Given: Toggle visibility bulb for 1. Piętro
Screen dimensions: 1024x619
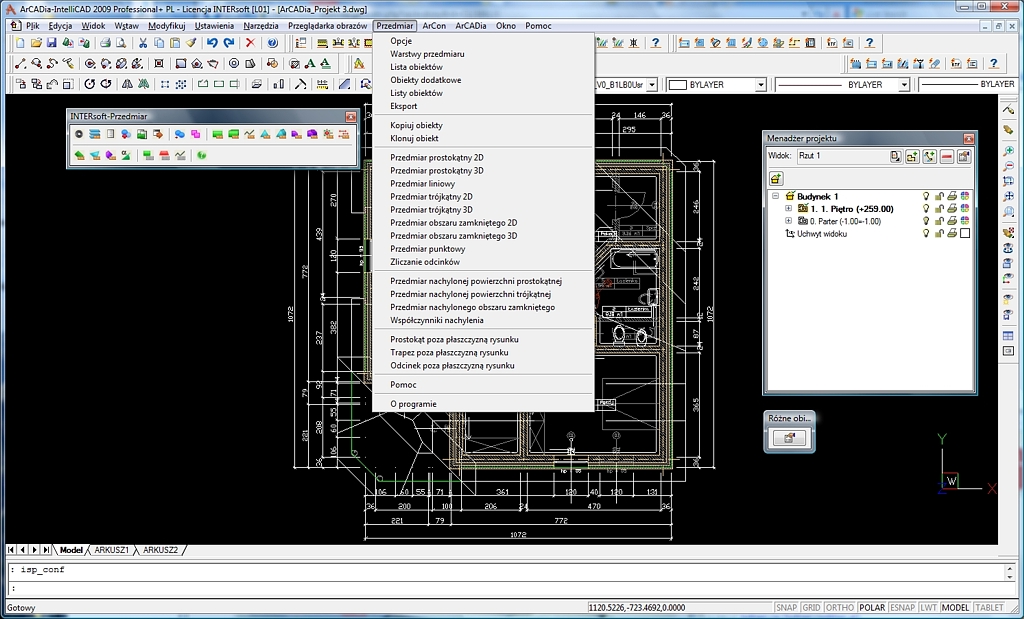Looking at the screenshot, I should tap(925, 209).
